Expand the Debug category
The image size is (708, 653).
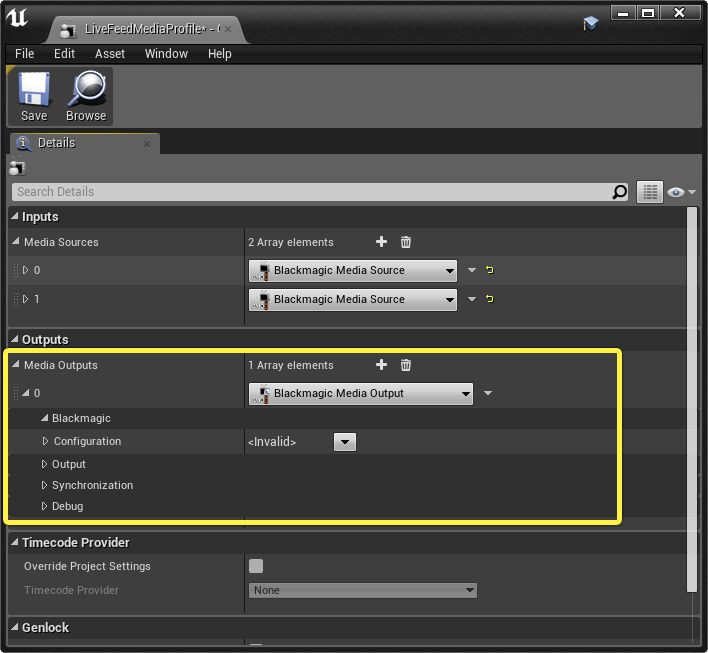pyautogui.click(x=44, y=506)
